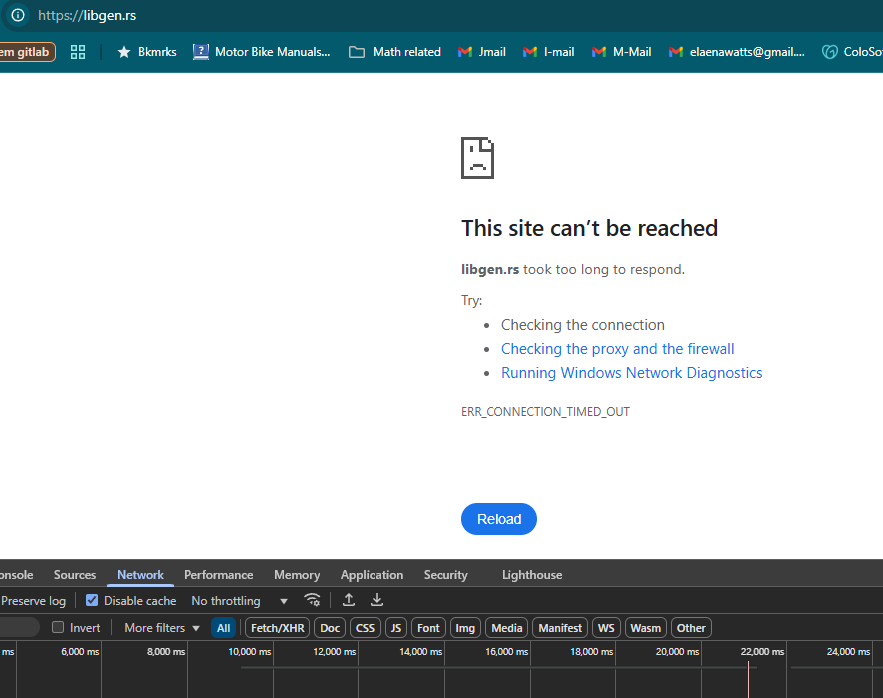
Task: Filter requests by Img type
Action: click(465, 628)
